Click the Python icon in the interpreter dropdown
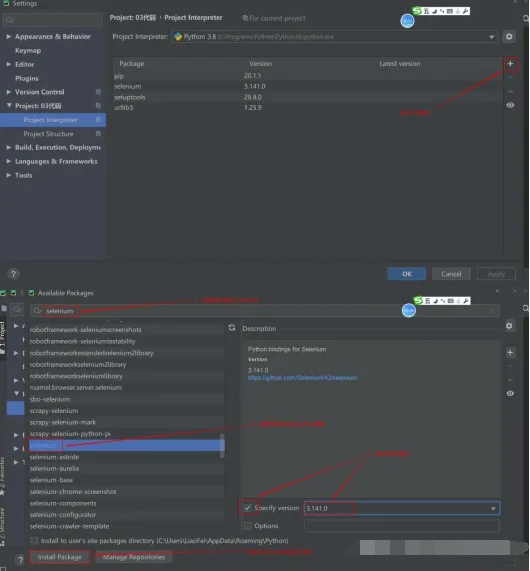 coord(178,37)
